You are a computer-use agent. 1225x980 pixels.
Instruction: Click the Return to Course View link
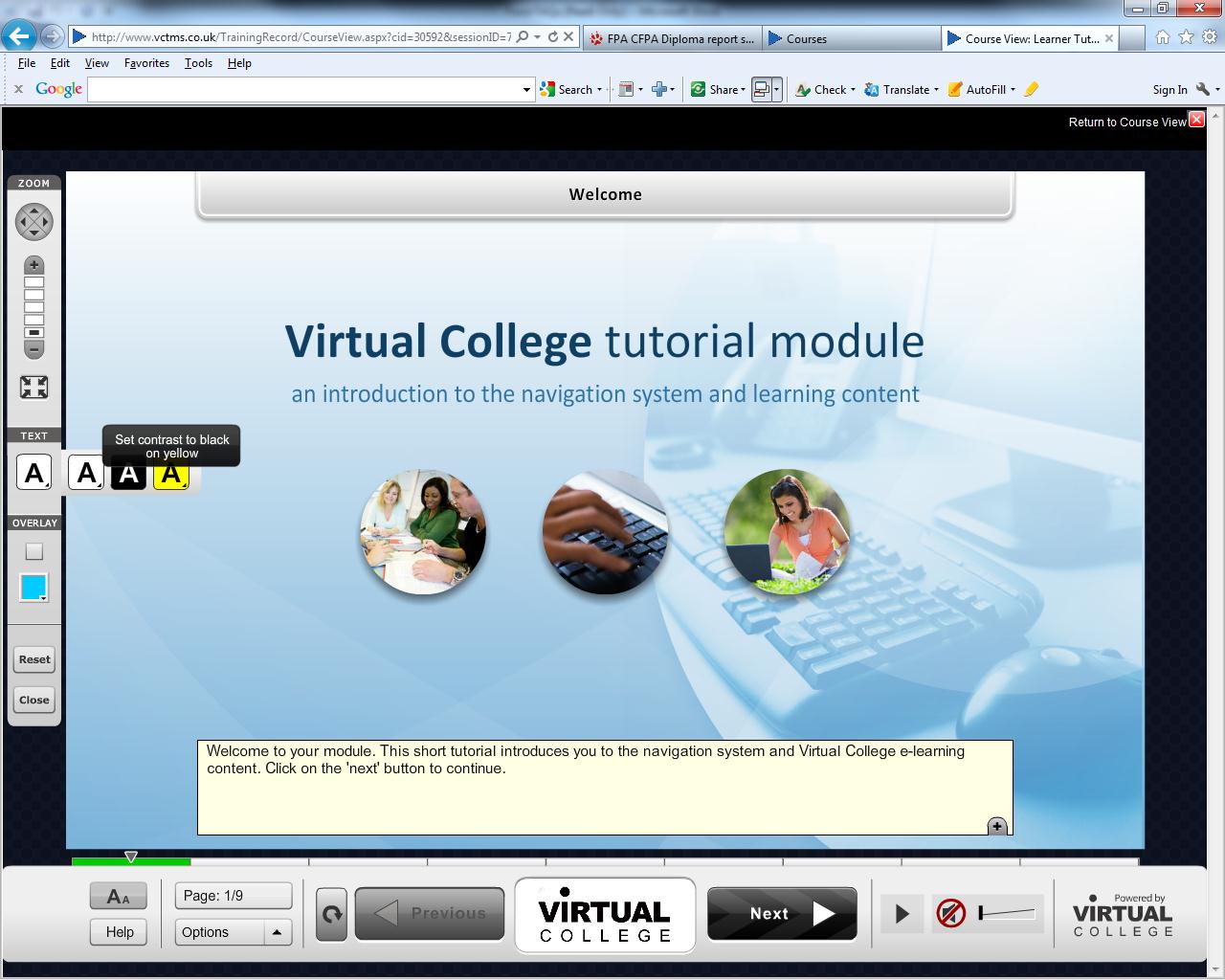(x=1127, y=122)
